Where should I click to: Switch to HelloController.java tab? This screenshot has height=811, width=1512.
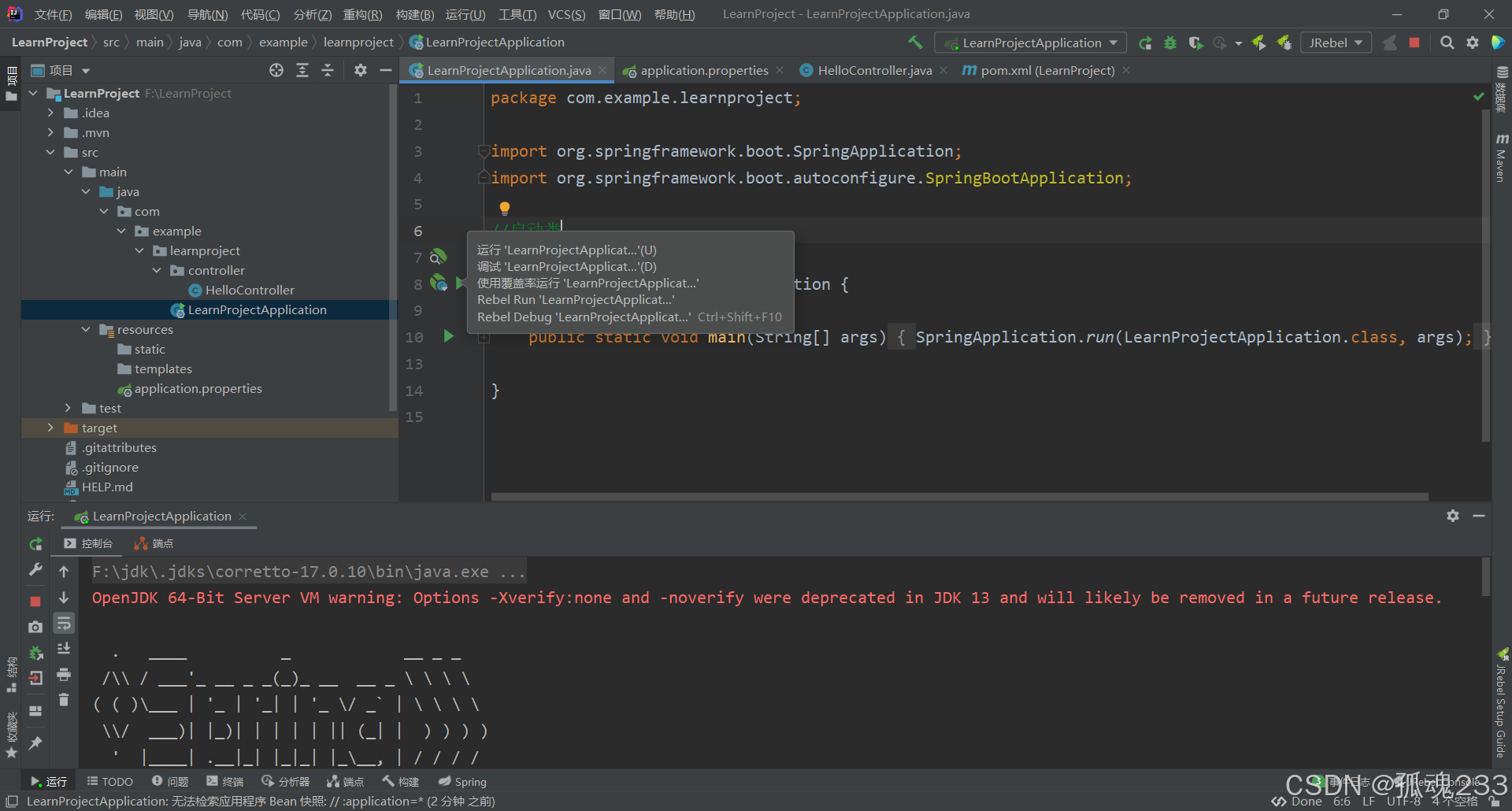click(875, 71)
